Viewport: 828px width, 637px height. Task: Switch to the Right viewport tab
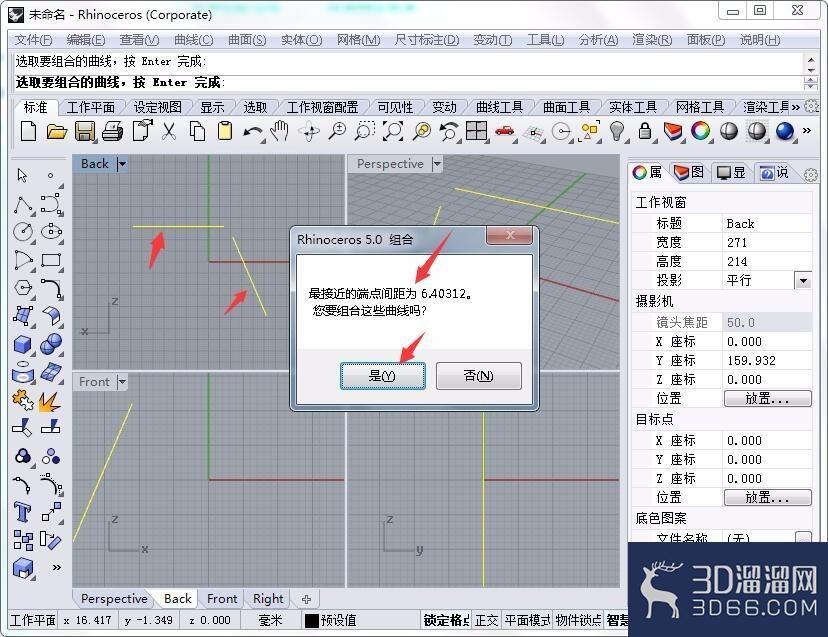pyautogui.click(x=268, y=599)
